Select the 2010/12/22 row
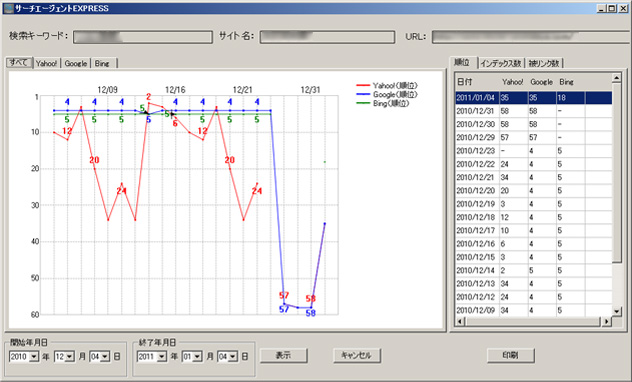Image resolution: width=632 pixels, height=382 pixels. click(x=534, y=164)
